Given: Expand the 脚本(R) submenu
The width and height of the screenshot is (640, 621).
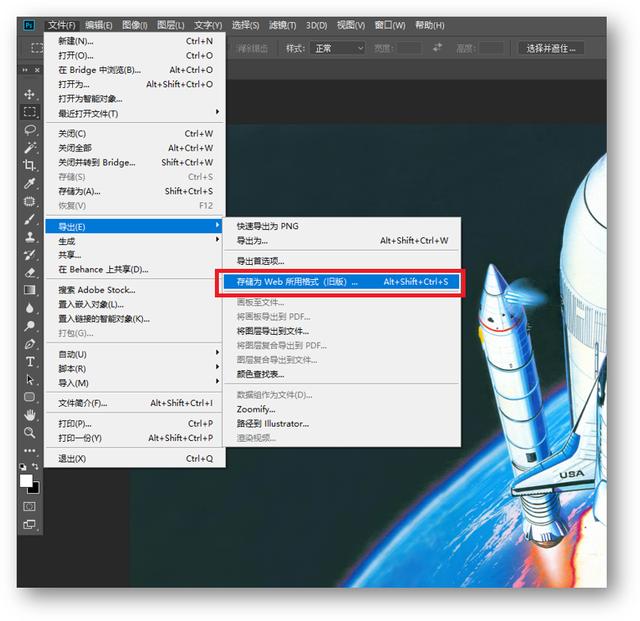Looking at the screenshot, I should [x=135, y=368].
